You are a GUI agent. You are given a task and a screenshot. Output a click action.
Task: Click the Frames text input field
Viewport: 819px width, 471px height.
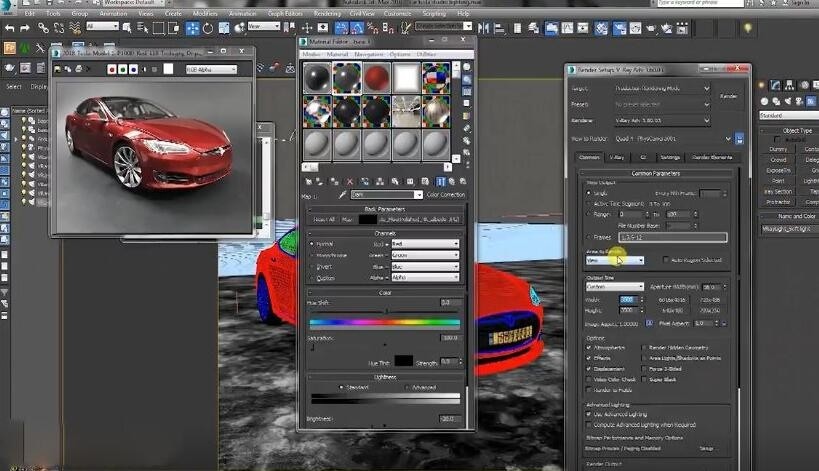pyautogui.click(x=673, y=237)
